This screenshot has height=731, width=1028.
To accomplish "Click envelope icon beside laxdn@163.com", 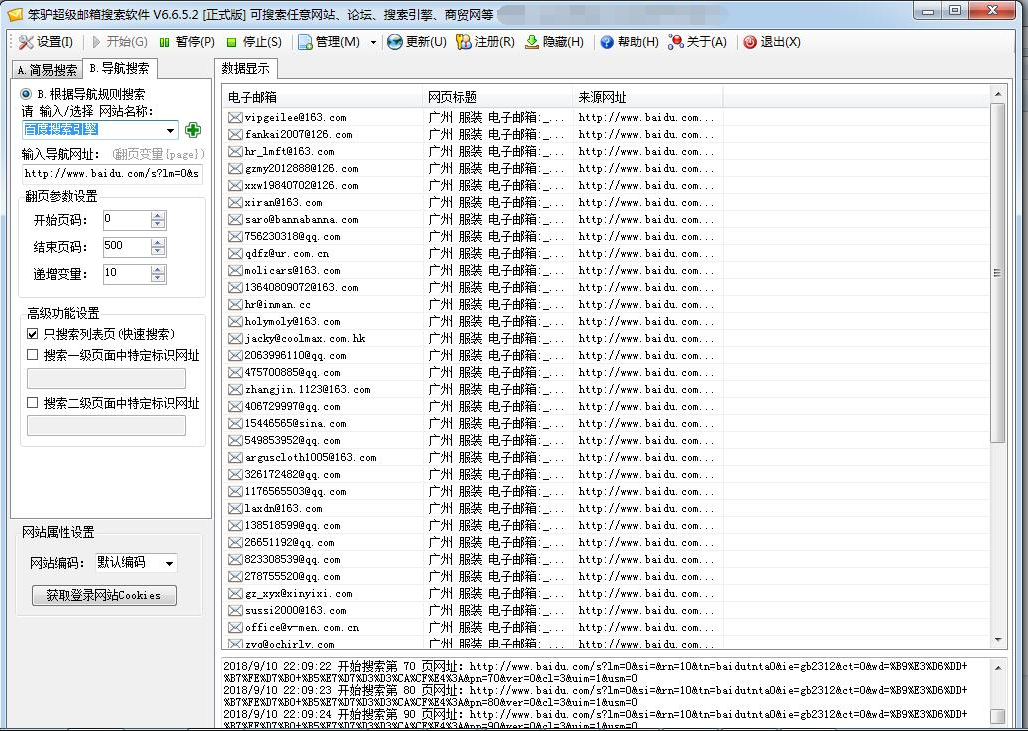I will point(235,508).
